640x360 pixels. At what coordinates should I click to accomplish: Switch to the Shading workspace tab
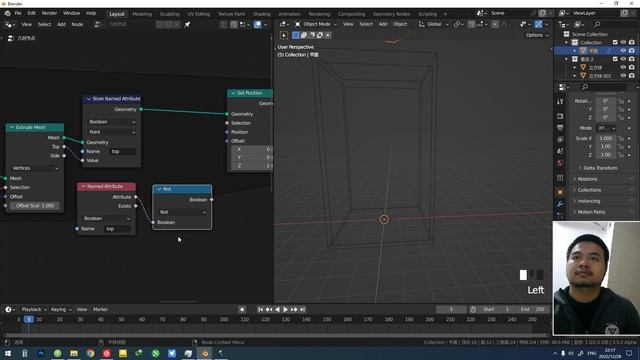262,14
